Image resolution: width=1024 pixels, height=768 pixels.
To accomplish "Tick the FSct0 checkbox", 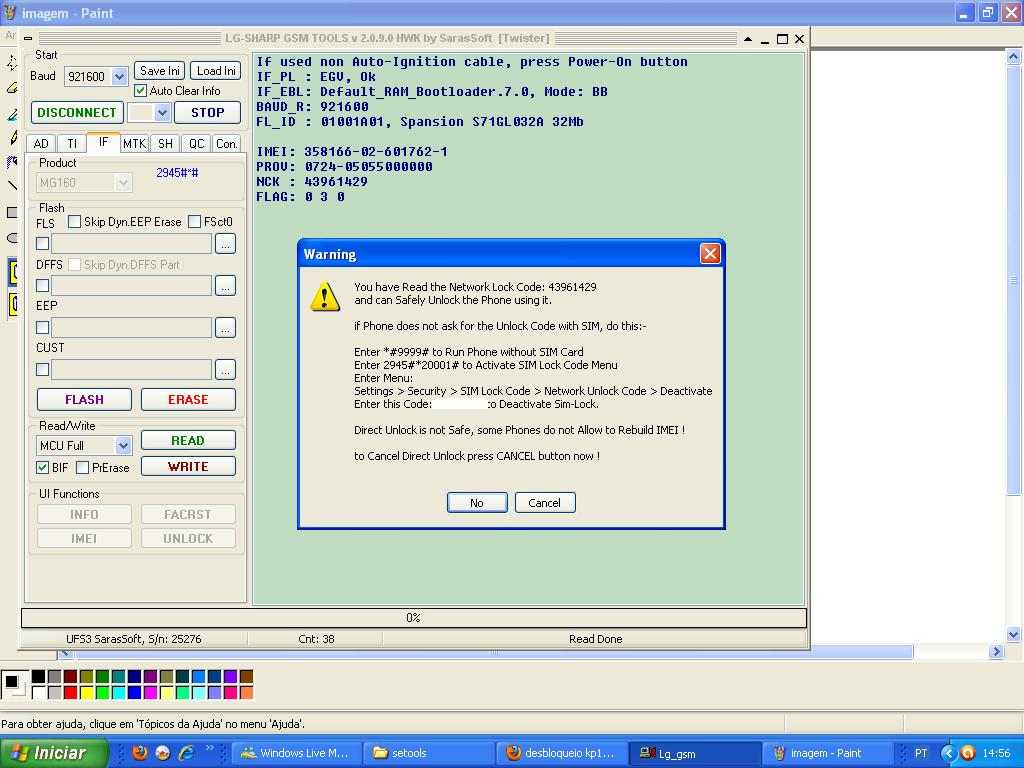I will pos(194,222).
